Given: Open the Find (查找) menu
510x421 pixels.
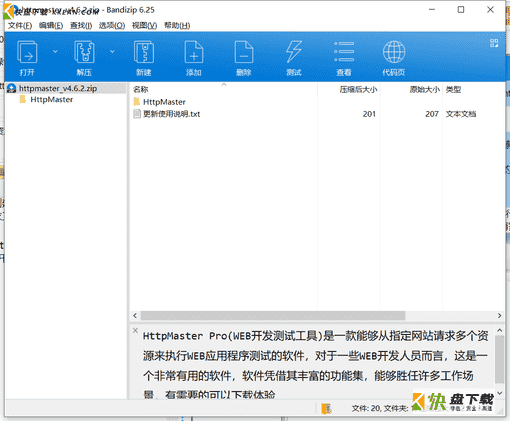Looking at the screenshot, I should [x=81, y=25].
